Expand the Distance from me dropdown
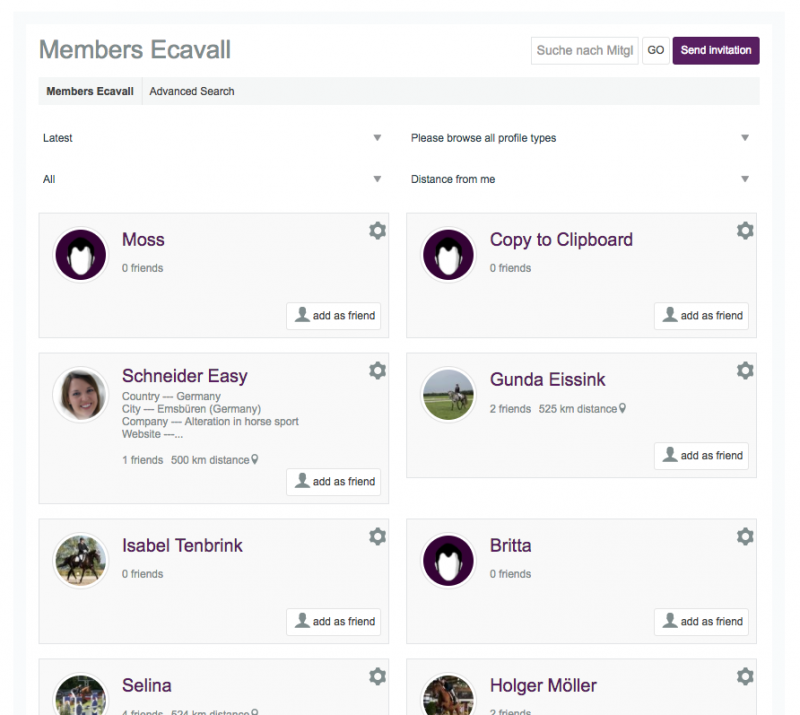Screen dimensions: 800x715 coord(581,179)
